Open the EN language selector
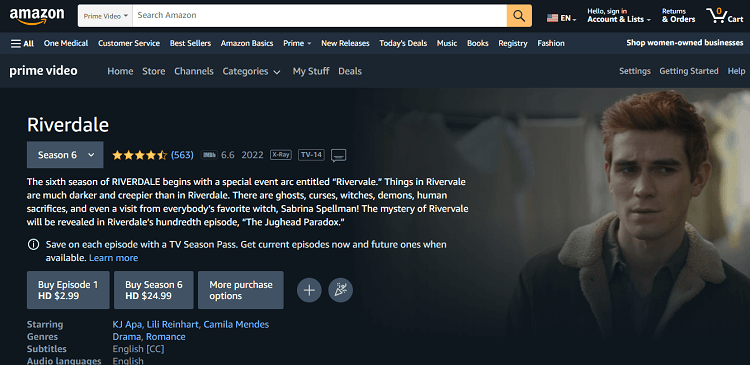 tap(562, 18)
